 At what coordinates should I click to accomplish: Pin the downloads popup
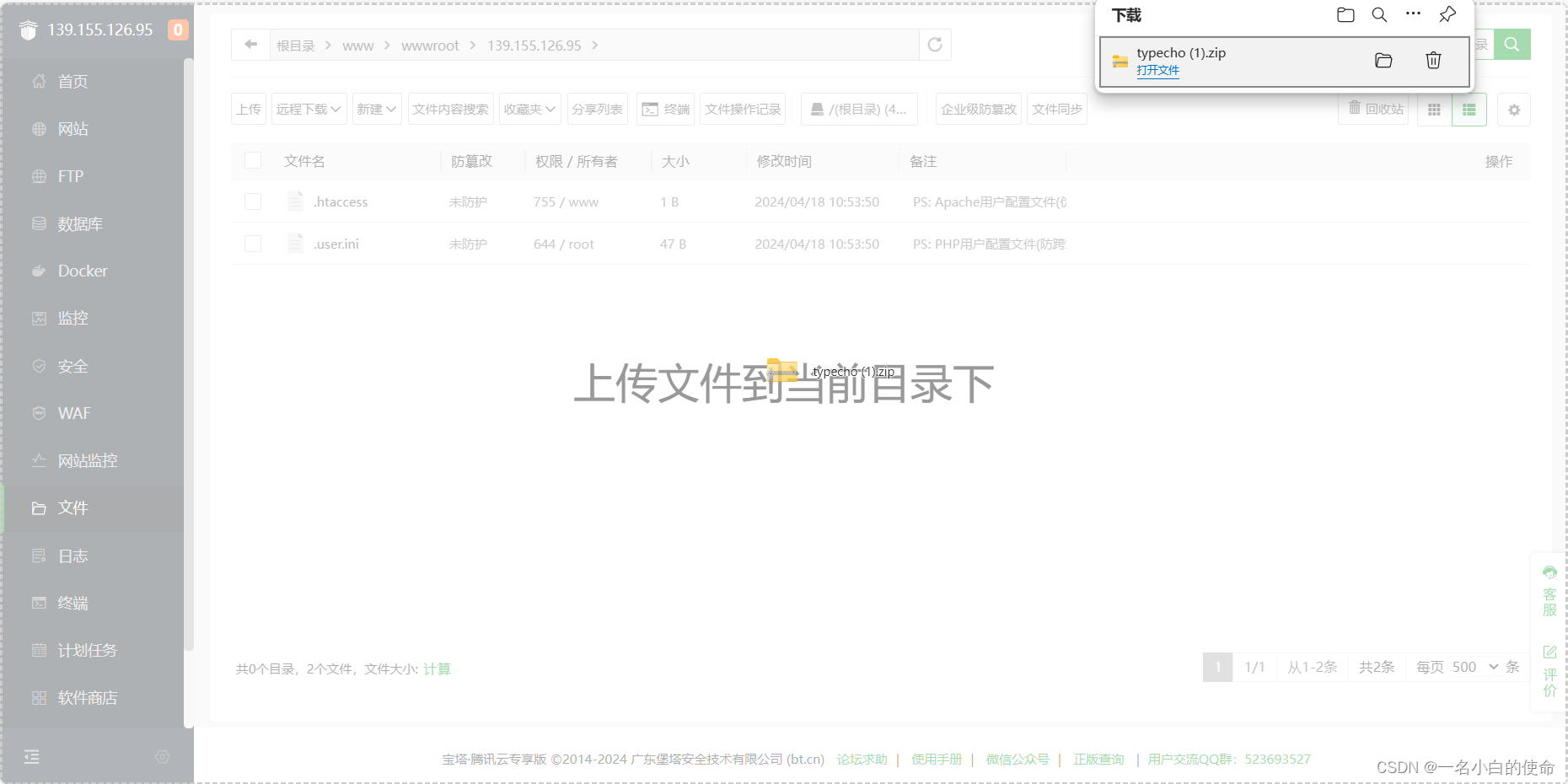pos(1447,14)
